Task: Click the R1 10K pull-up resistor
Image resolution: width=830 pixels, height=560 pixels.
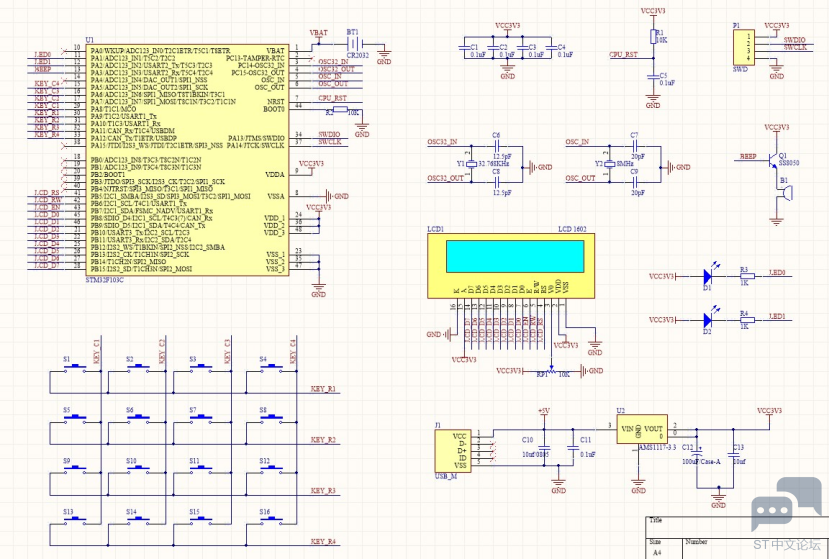Action: click(x=653, y=37)
